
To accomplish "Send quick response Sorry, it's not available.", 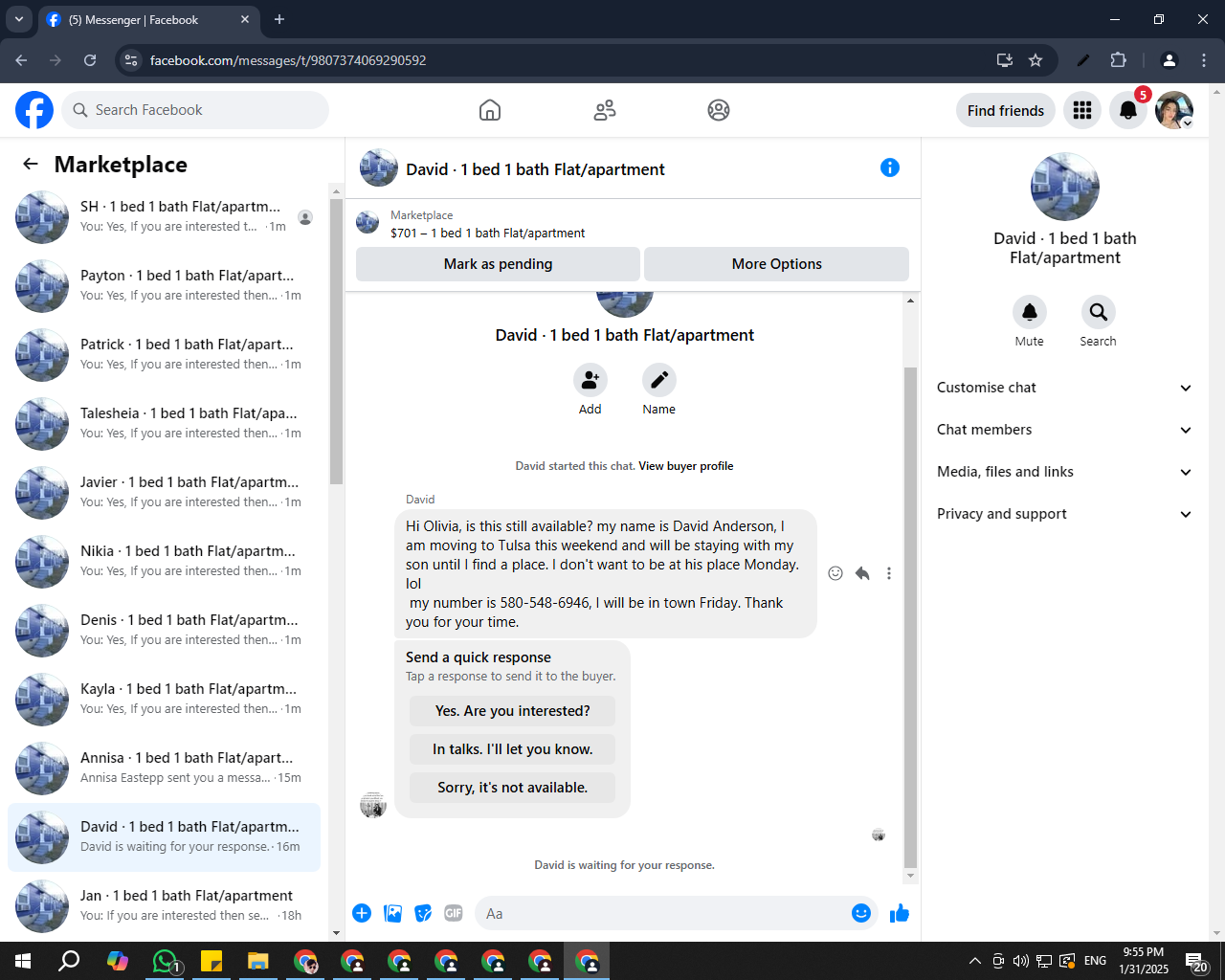I will point(512,788).
